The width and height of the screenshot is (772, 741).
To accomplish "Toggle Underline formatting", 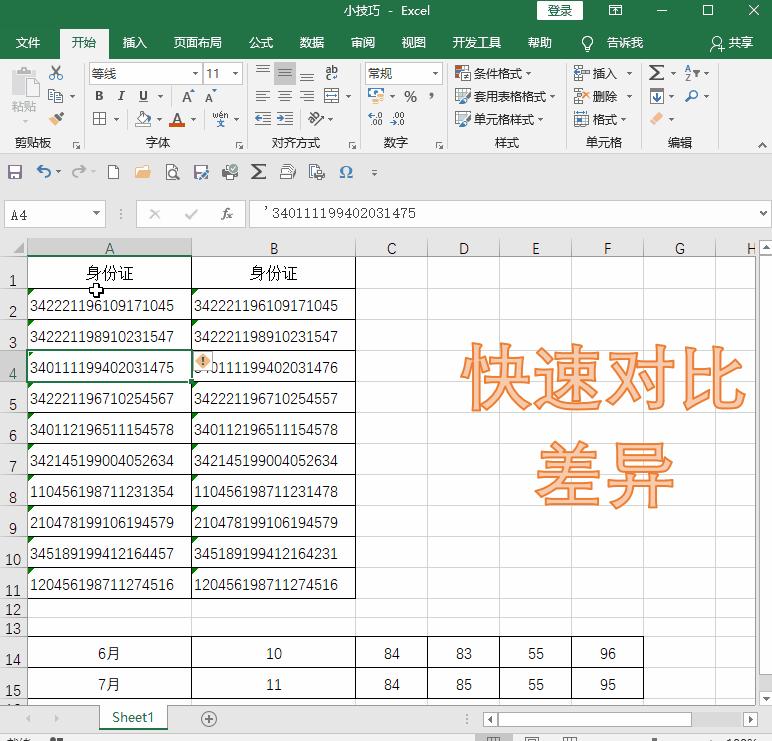I will point(143,96).
